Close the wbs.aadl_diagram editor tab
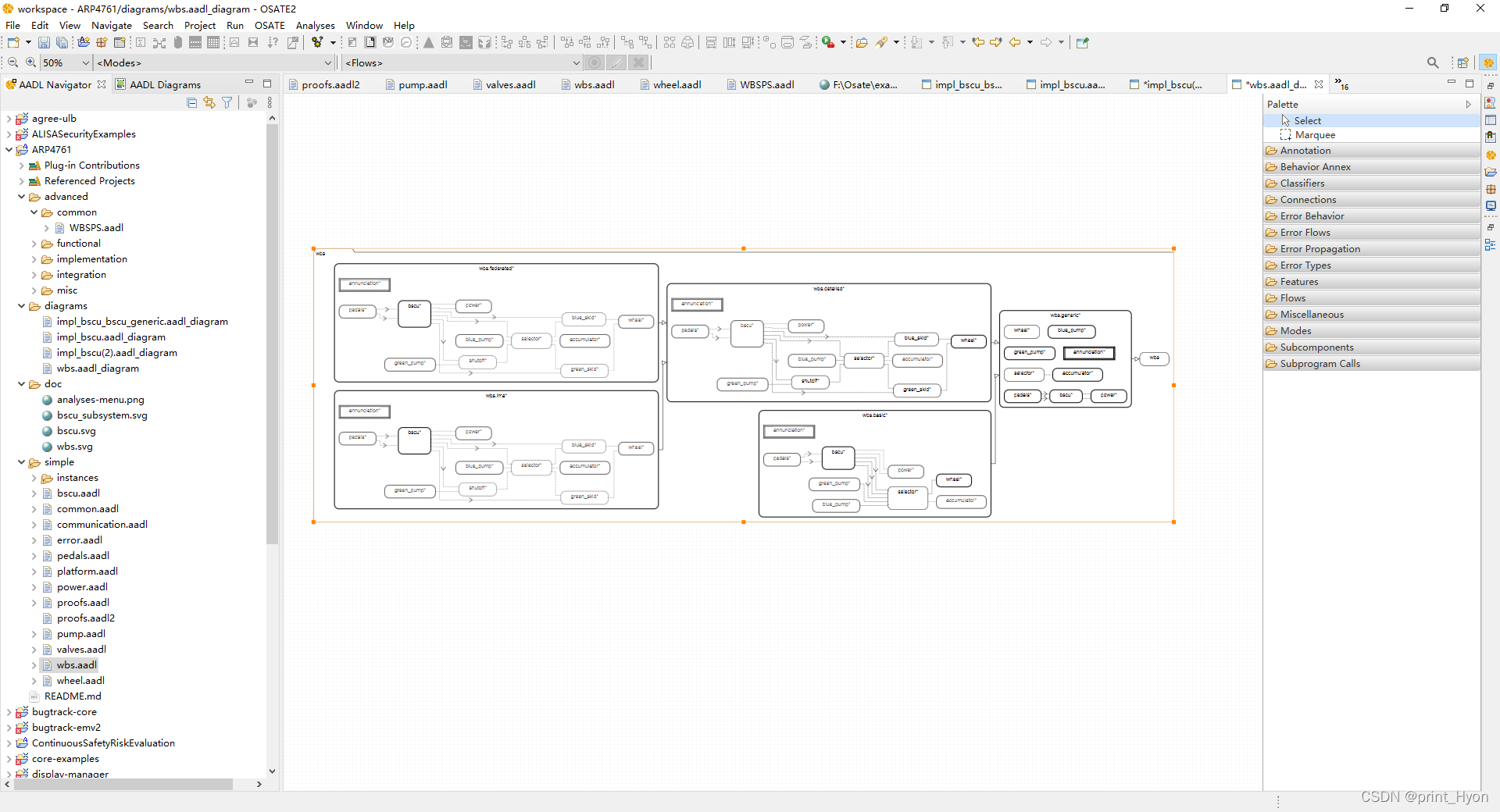This screenshot has width=1500, height=812. coord(1319,84)
